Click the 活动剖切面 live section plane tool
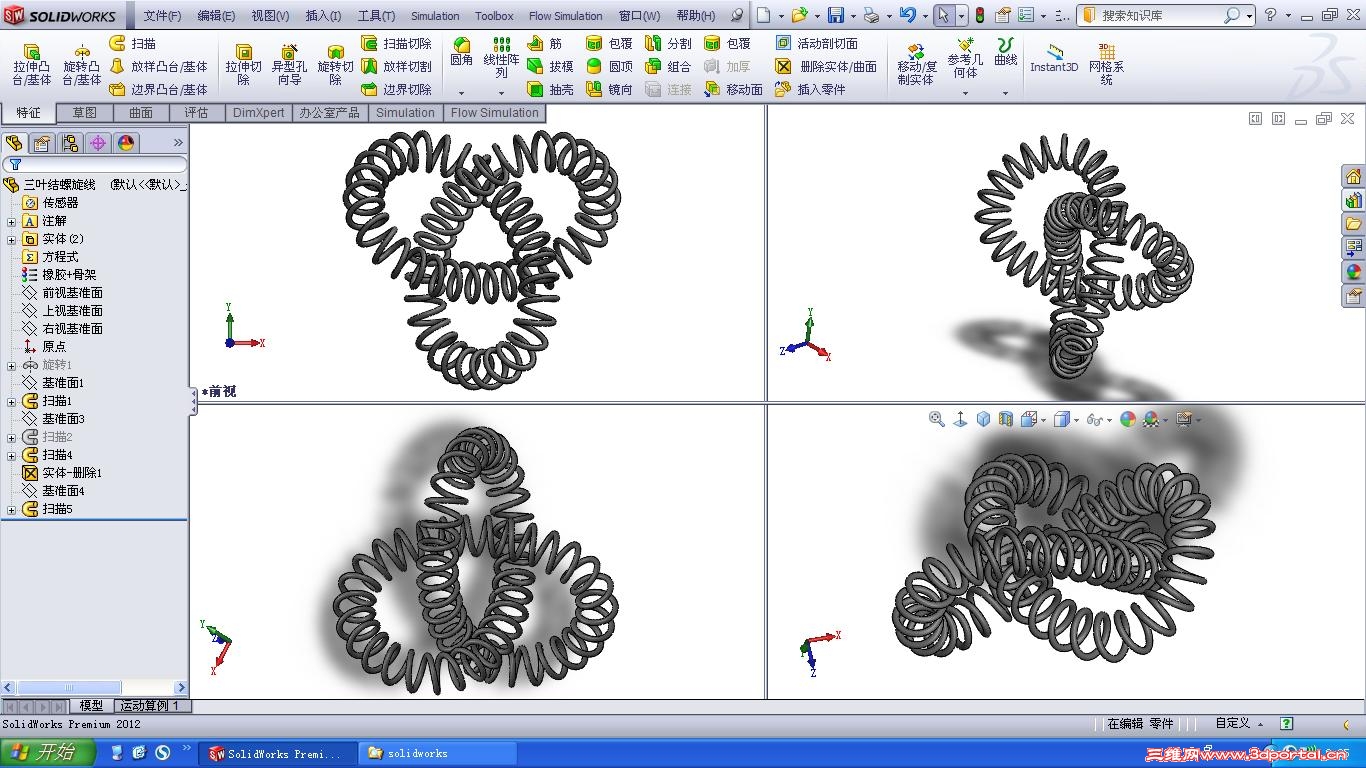 [x=817, y=44]
